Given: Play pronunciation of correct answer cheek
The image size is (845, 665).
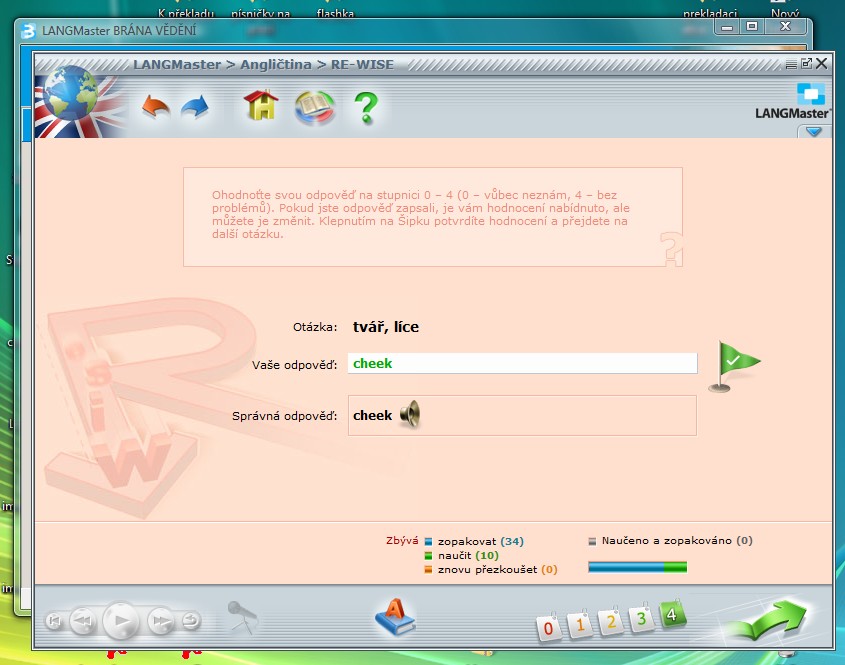Looking at the screenshot, I should [x=410, y=415].
